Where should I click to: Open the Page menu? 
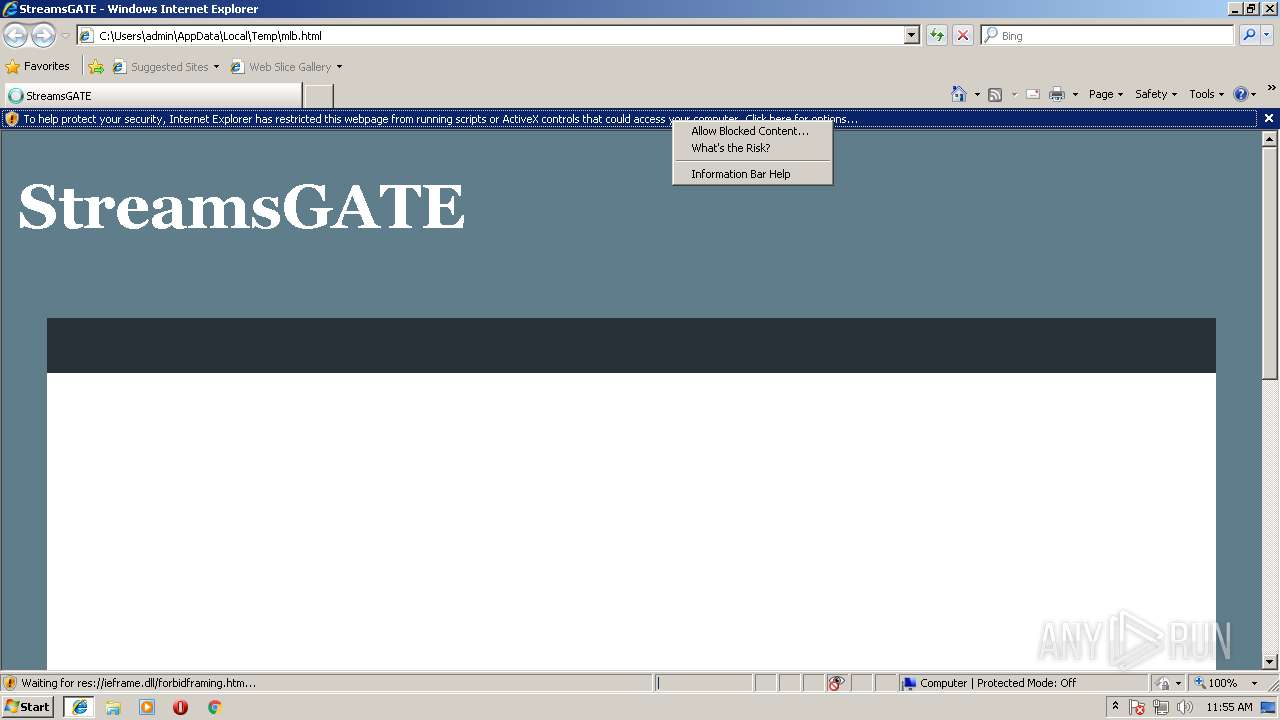[1105, 94]
